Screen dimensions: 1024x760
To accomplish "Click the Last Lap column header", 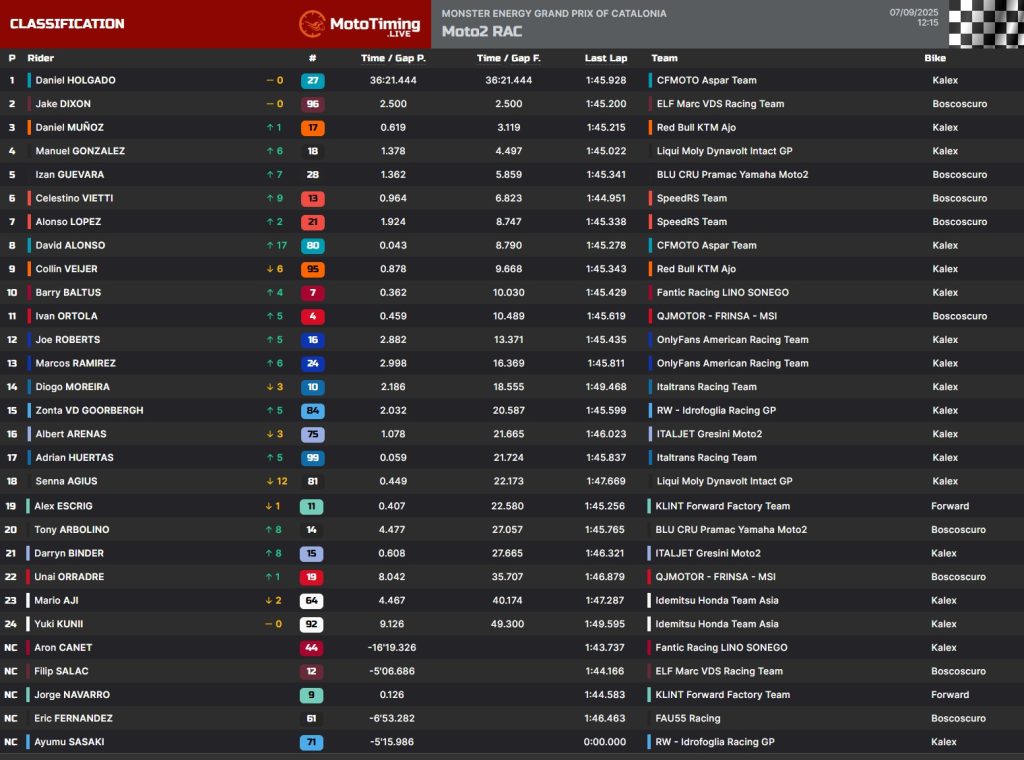I will (606, 58).
